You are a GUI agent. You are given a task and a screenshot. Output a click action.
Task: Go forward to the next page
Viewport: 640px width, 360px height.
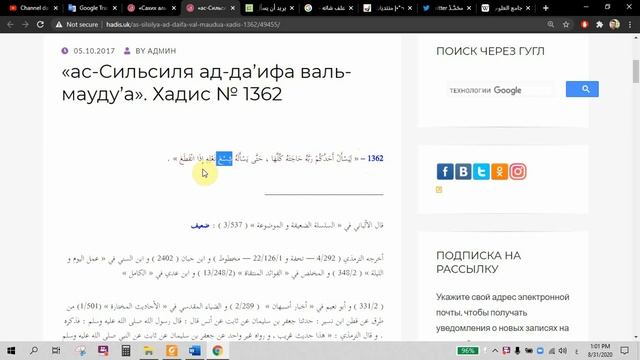(25, 24)
